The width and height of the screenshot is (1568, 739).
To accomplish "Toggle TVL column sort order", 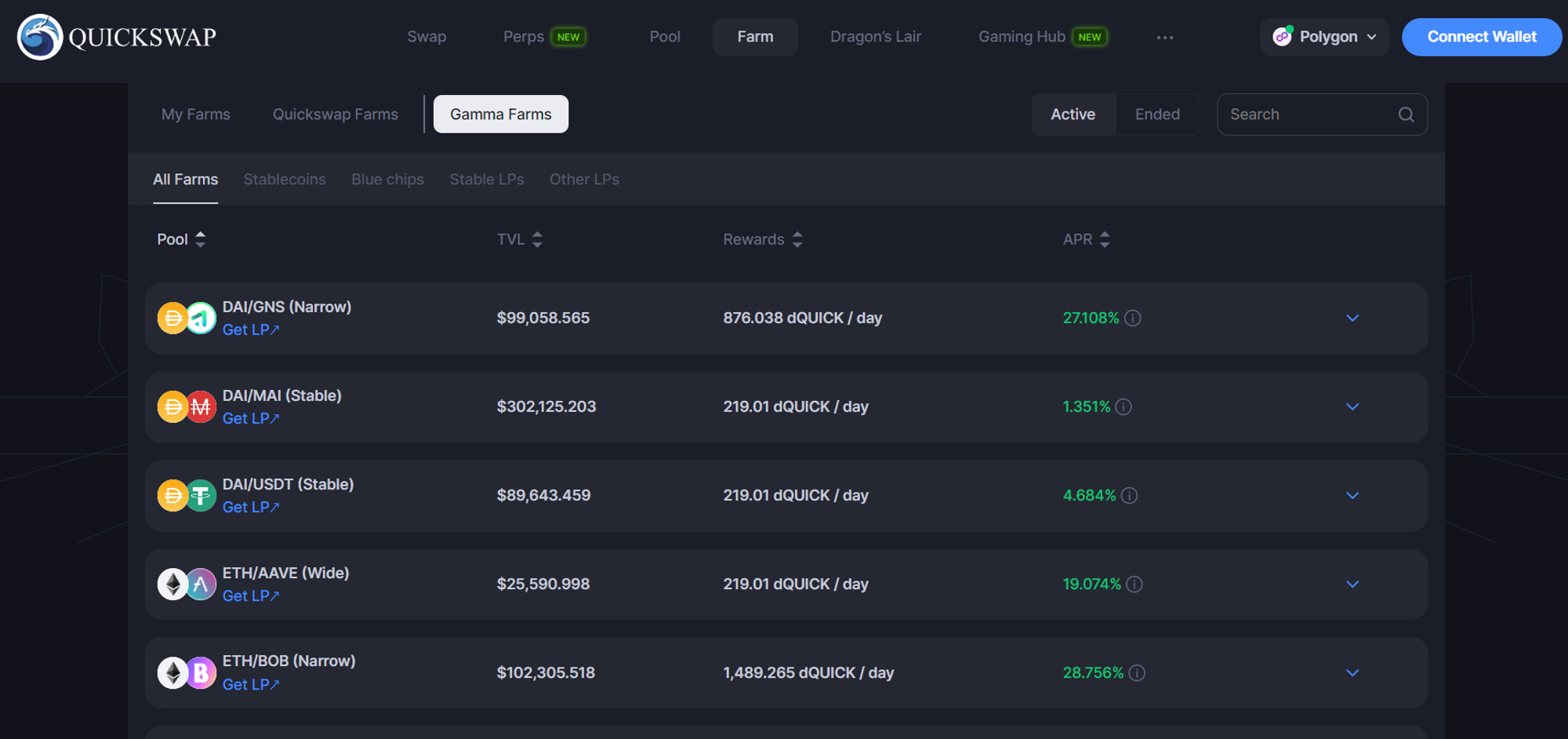I will point(537,239).
